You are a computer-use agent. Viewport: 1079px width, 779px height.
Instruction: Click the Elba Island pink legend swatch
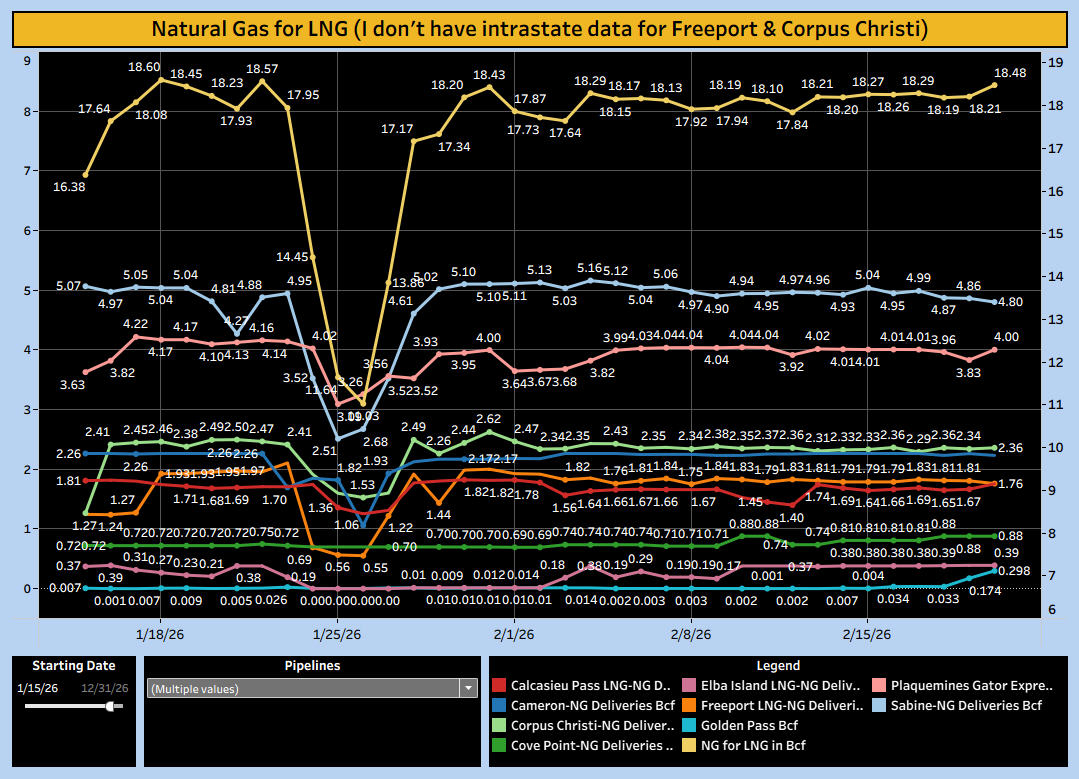click(690, 686)
